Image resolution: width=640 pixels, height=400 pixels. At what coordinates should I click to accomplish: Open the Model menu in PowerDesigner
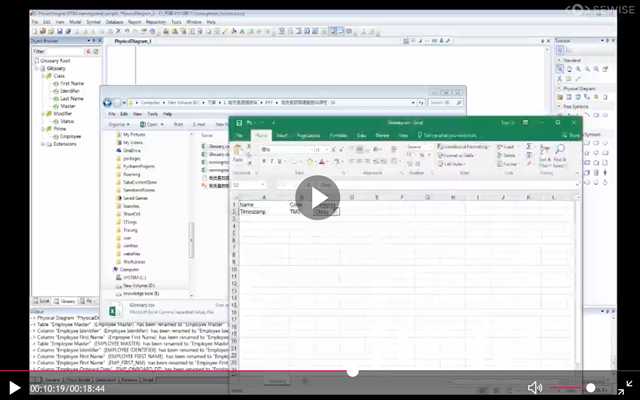coord(75,22)
